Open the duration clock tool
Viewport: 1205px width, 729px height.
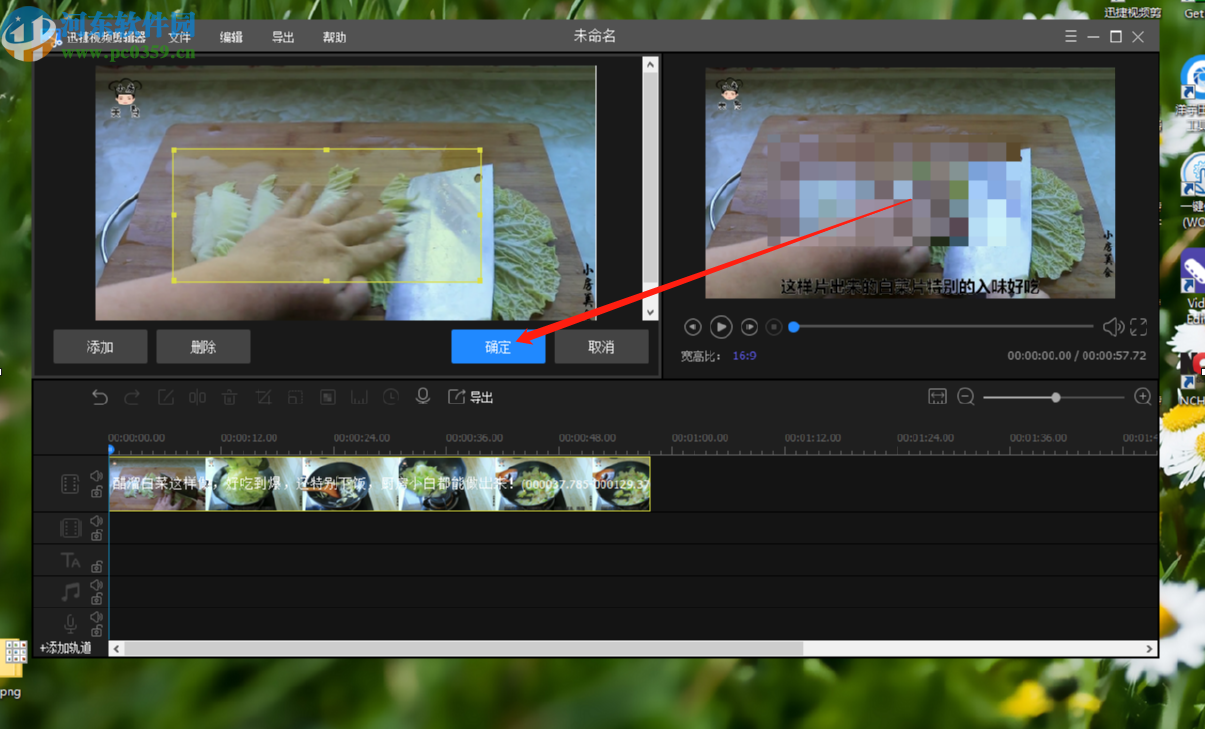391,397
